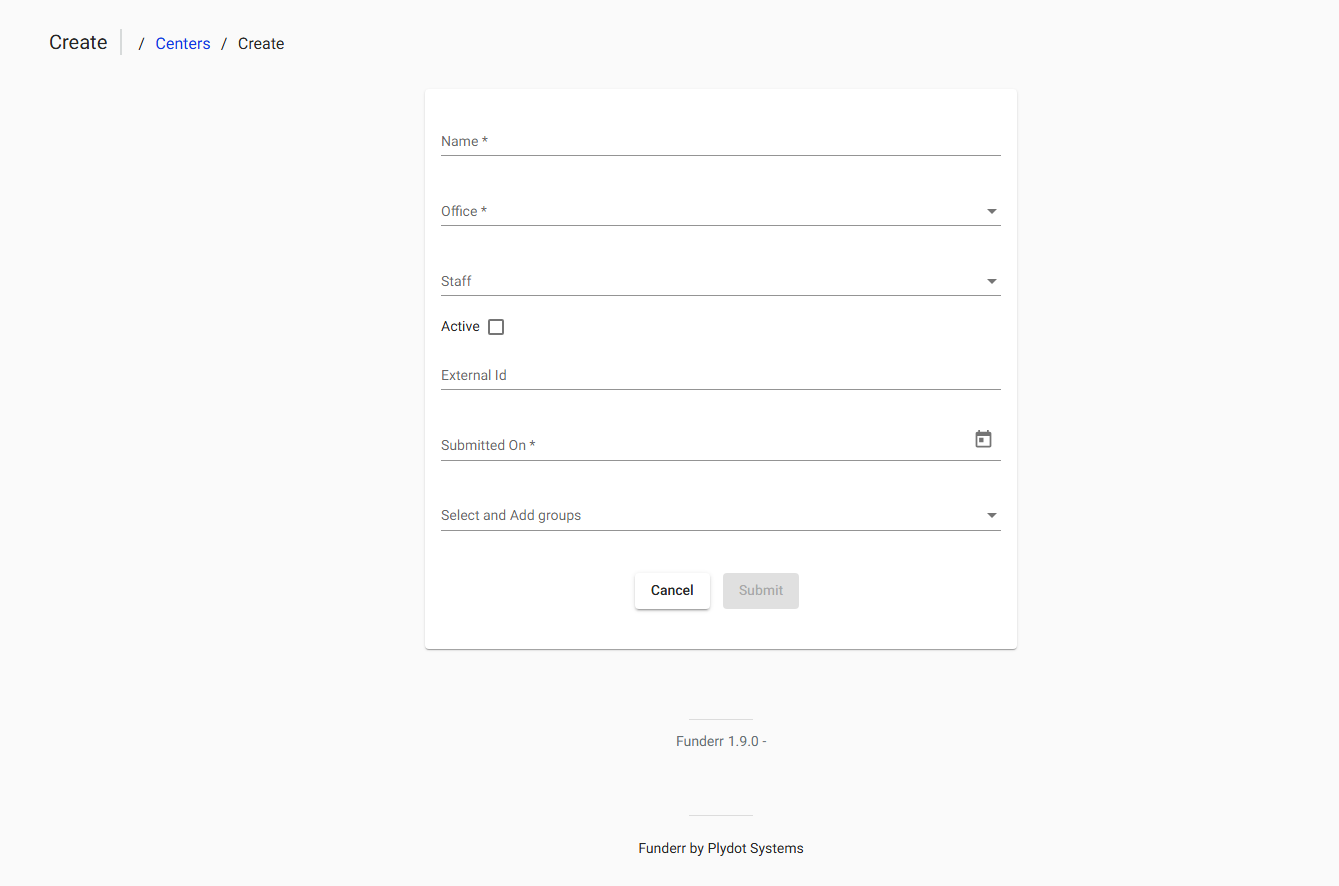Click the Submitted On text field
Screen dimensions: 1339x886
pos(700,445)
